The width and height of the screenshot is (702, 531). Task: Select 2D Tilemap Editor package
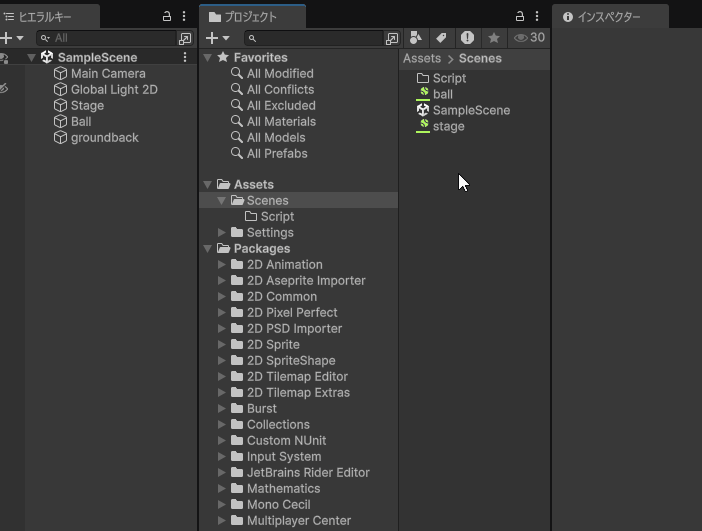(297, 377)
